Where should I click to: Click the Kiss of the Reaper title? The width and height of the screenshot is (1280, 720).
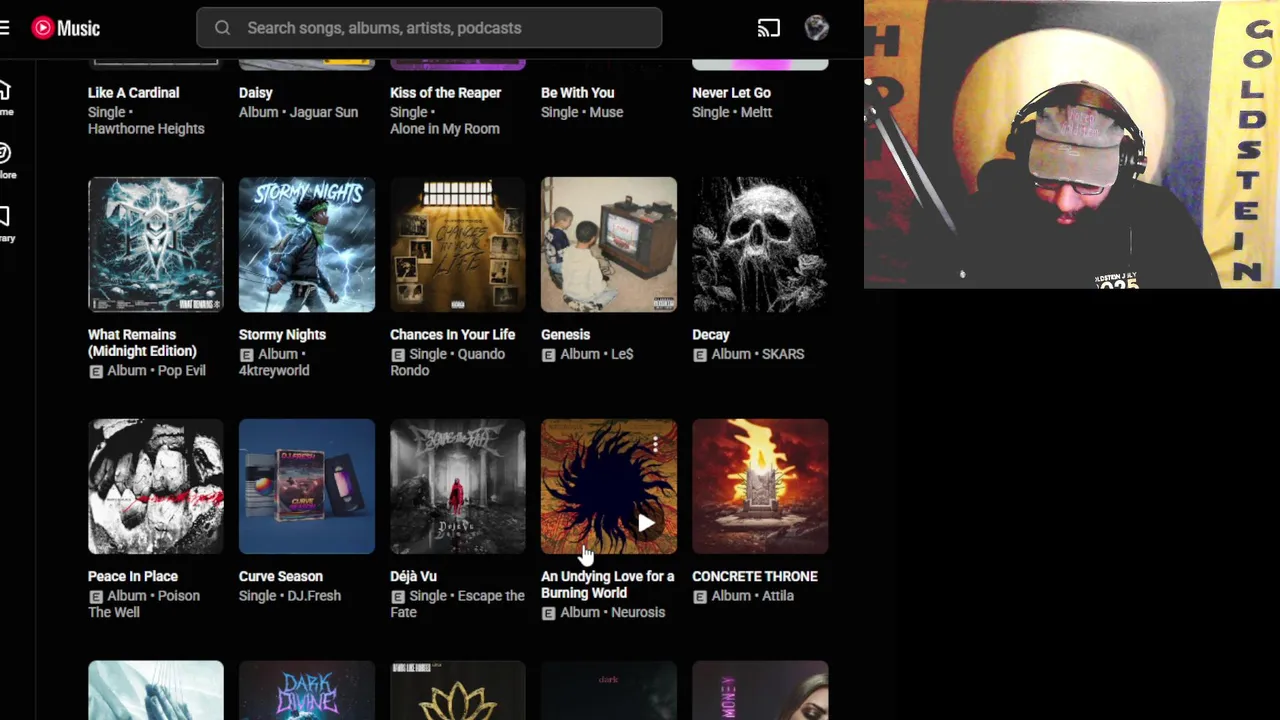(446, 92)
